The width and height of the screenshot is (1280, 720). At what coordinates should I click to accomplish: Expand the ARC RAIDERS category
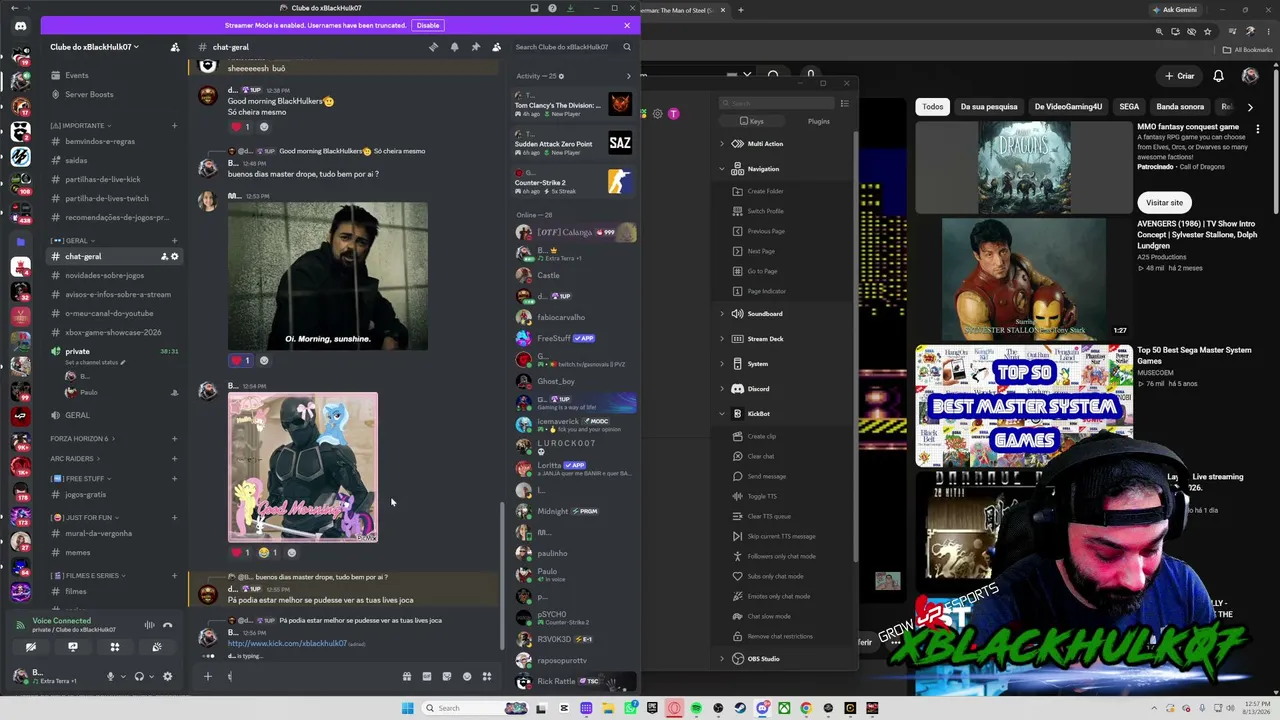click(x=75, y=458)
